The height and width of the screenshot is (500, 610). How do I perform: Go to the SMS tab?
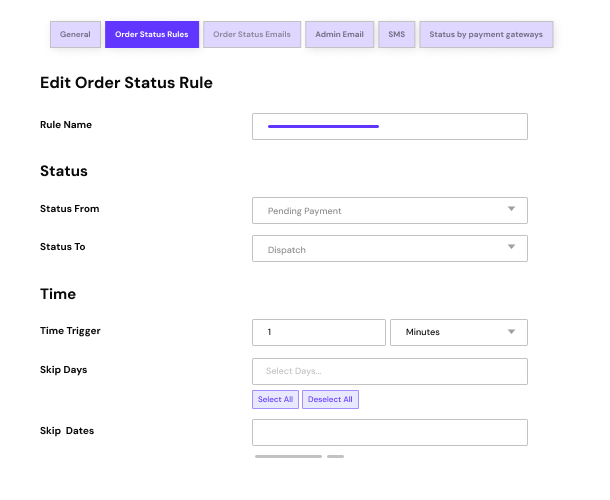tap(396, 35)
